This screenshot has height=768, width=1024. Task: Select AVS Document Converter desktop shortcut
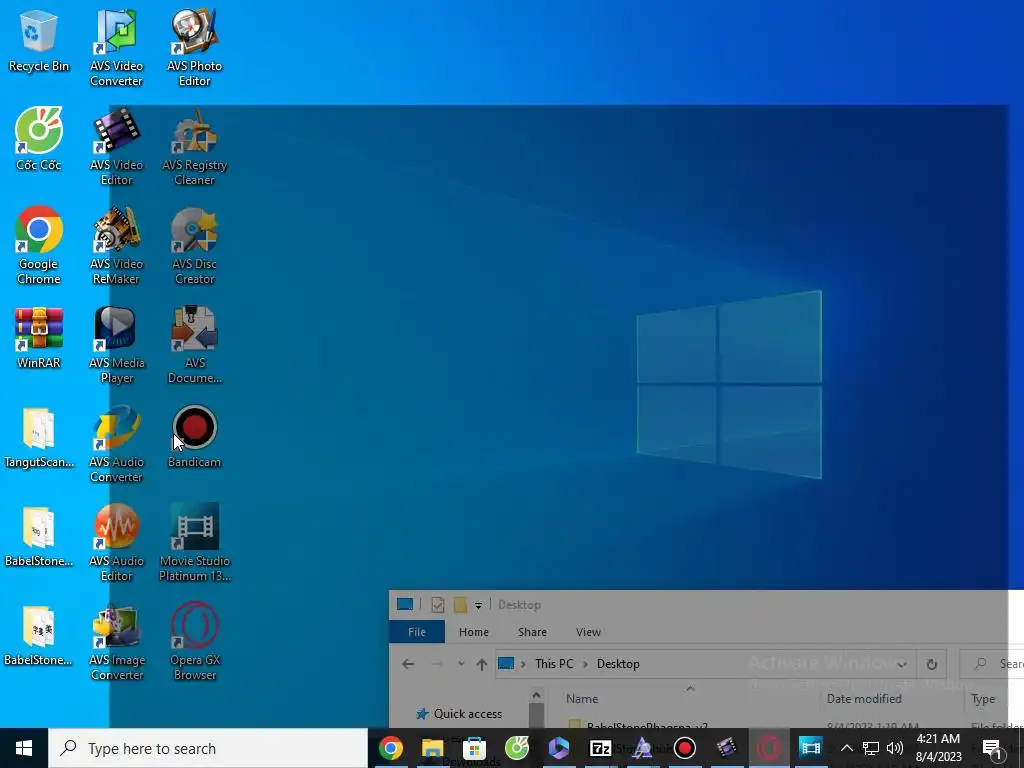195,345
